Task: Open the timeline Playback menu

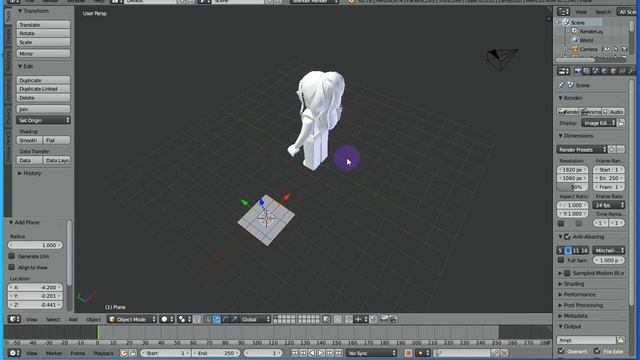Action: coord(104,353)
